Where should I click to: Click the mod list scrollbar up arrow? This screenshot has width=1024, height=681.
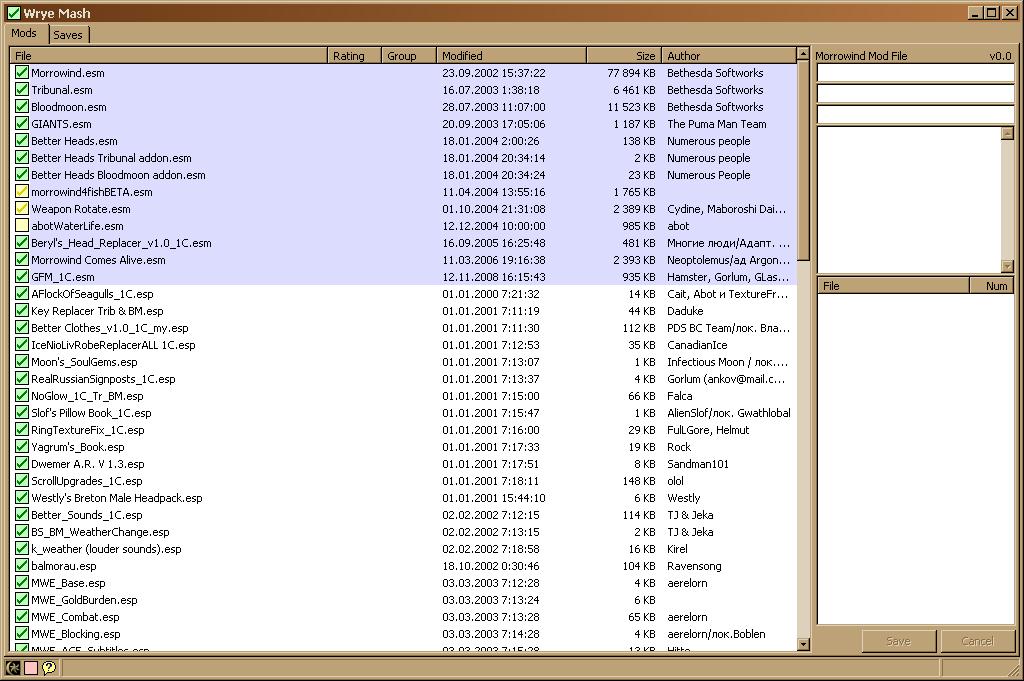click(x=803, y=54)
